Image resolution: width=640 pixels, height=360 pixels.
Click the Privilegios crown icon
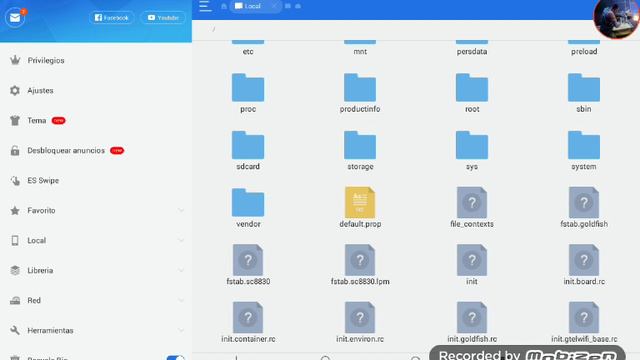tap(15, 60)
